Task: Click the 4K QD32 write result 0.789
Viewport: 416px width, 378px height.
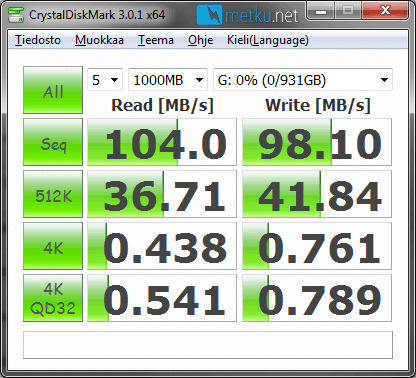Action: pyautogui.click(x=317, y=298)
